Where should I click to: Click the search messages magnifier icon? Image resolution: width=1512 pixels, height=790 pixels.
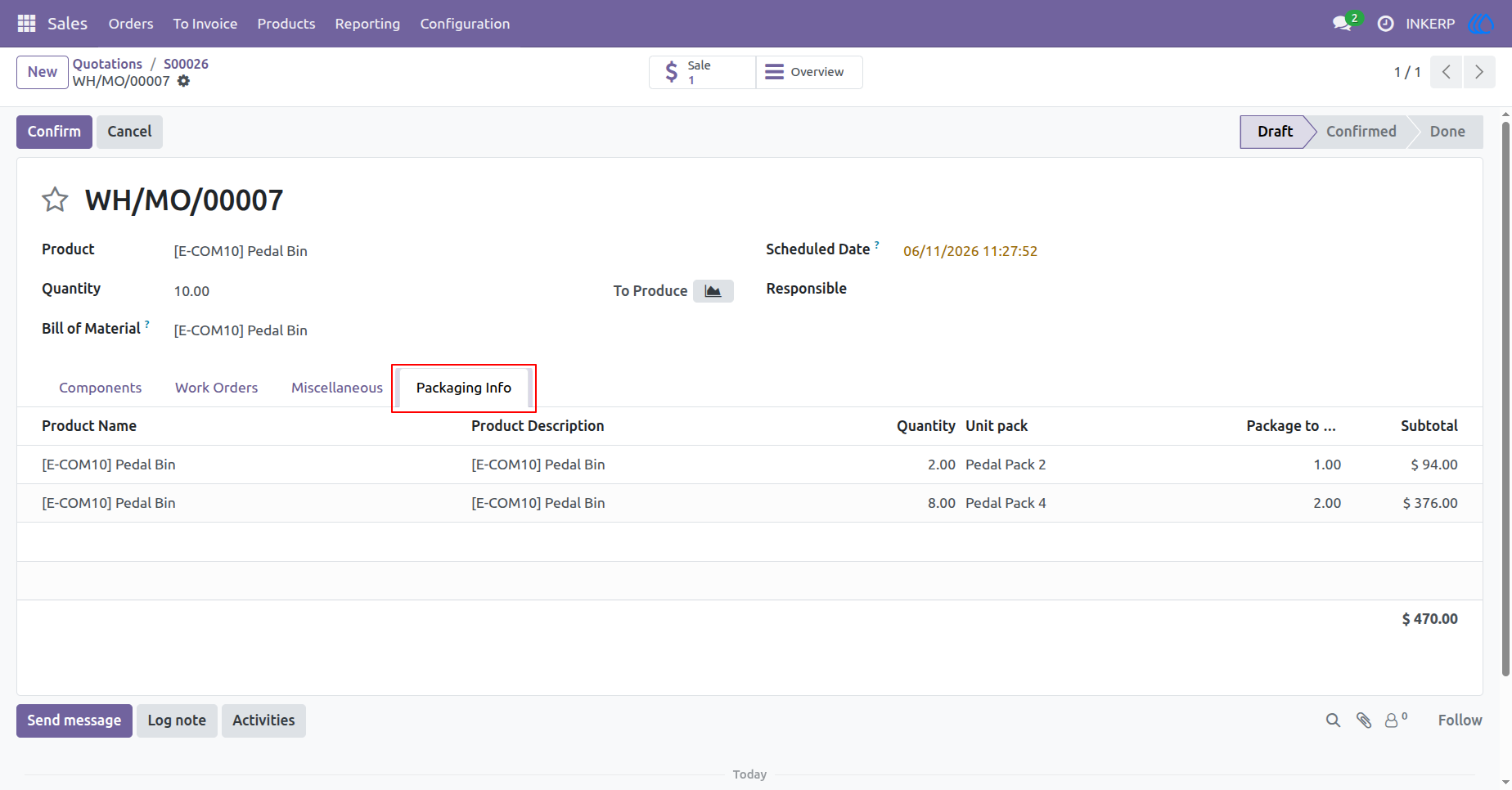pos(1333,720)
